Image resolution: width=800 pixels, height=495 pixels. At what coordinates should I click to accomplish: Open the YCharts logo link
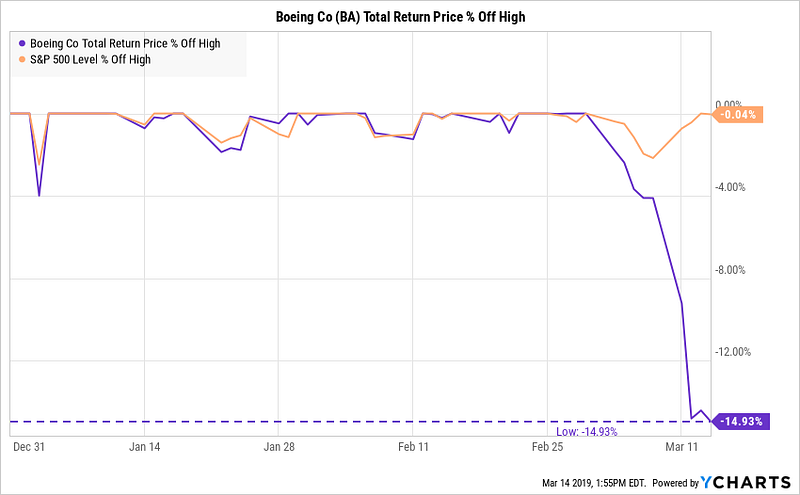coord(746,482)
